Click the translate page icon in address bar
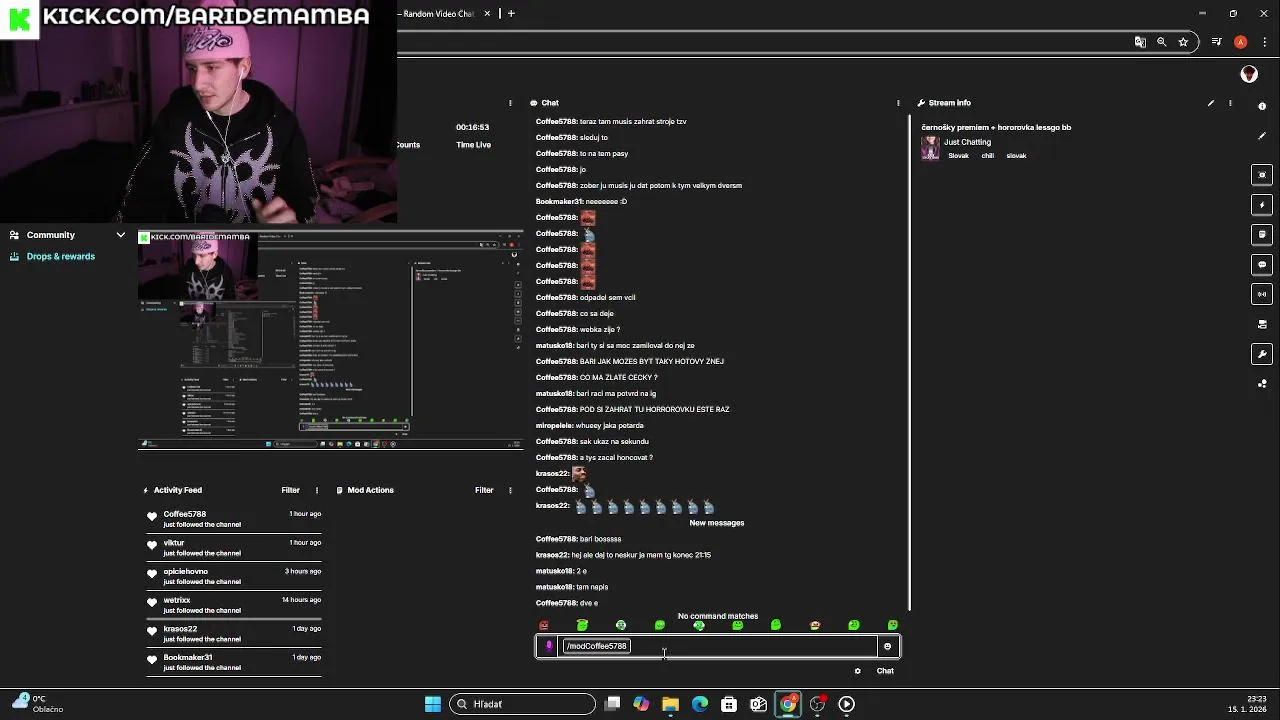 click(1140, 42)
